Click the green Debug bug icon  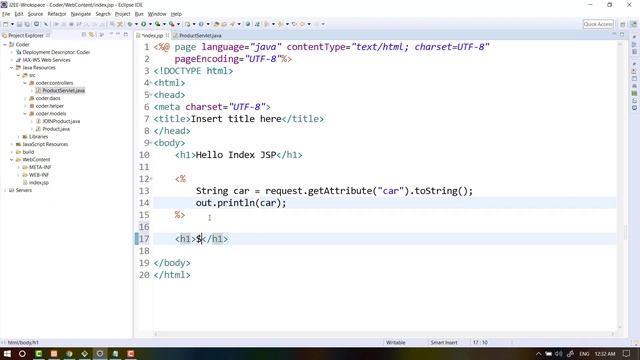pos(130,24)
